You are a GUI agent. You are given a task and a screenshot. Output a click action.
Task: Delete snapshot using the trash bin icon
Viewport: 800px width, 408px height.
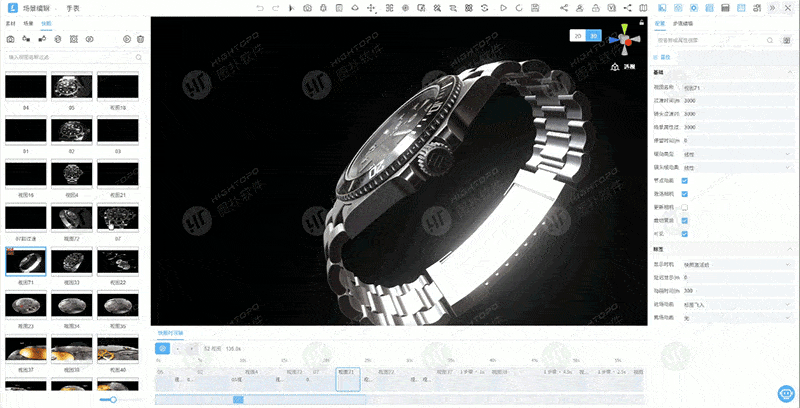(141, 39)
